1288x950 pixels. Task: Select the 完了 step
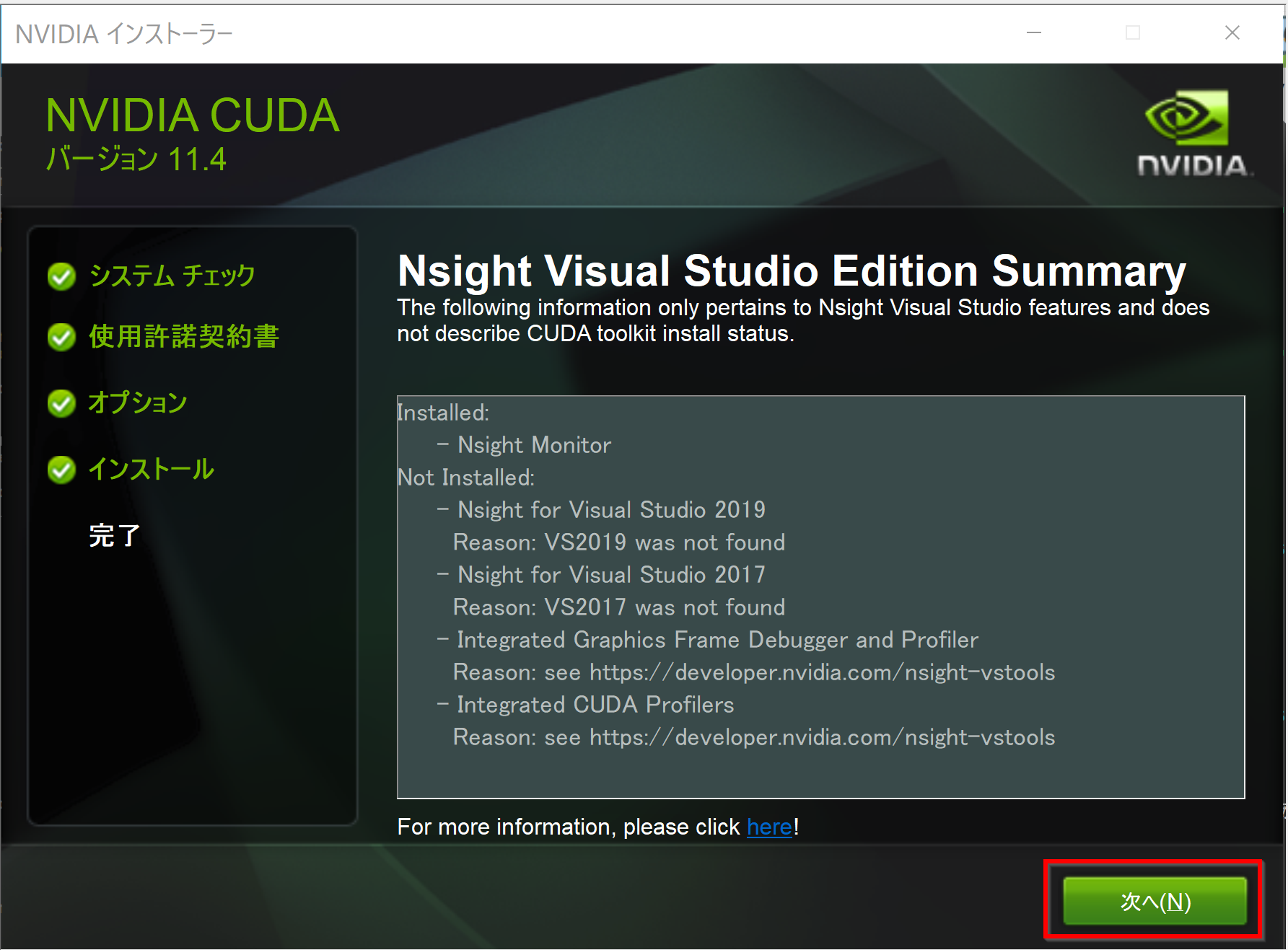click(x=114, y=535)
